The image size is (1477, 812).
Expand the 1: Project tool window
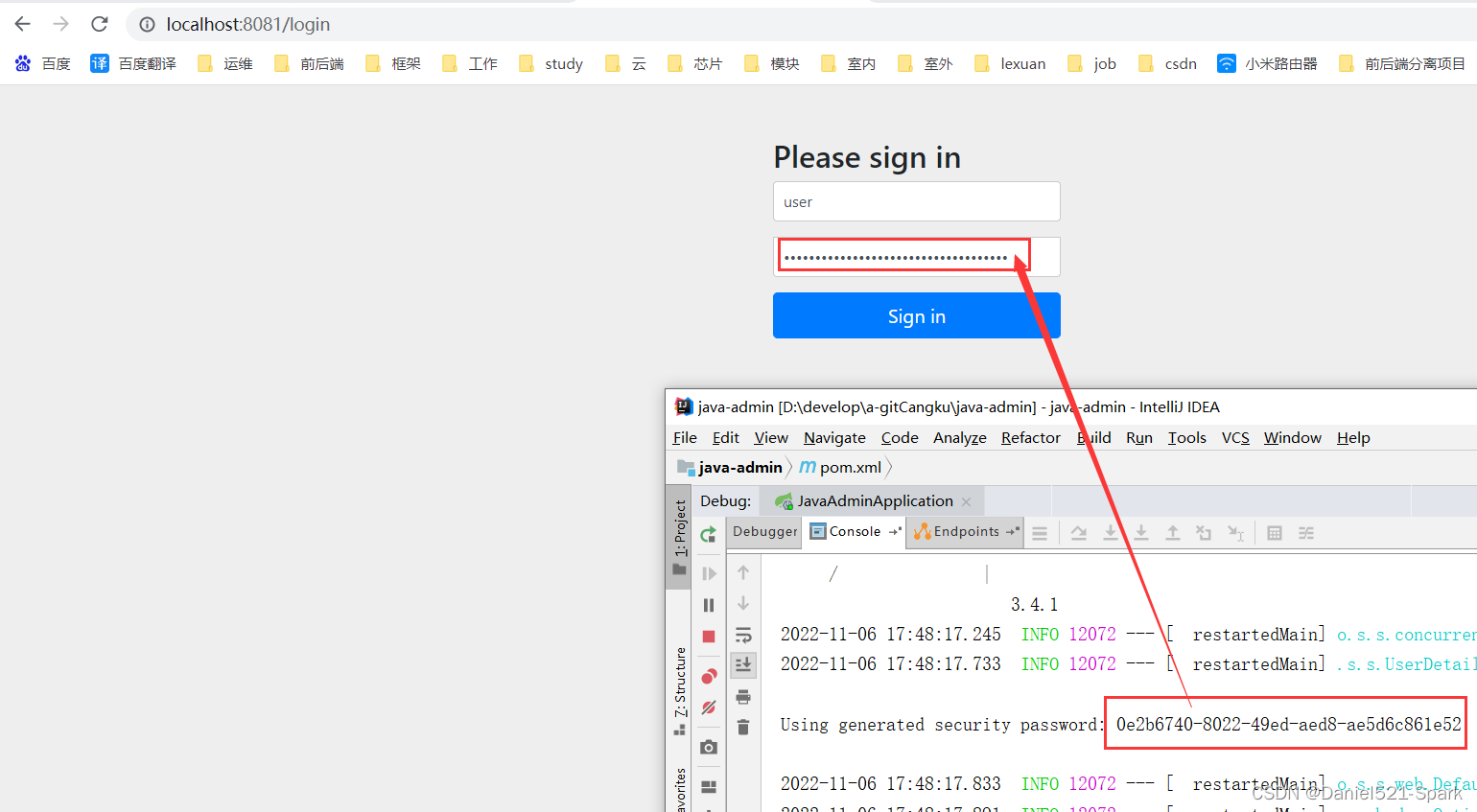coord(679,535)
